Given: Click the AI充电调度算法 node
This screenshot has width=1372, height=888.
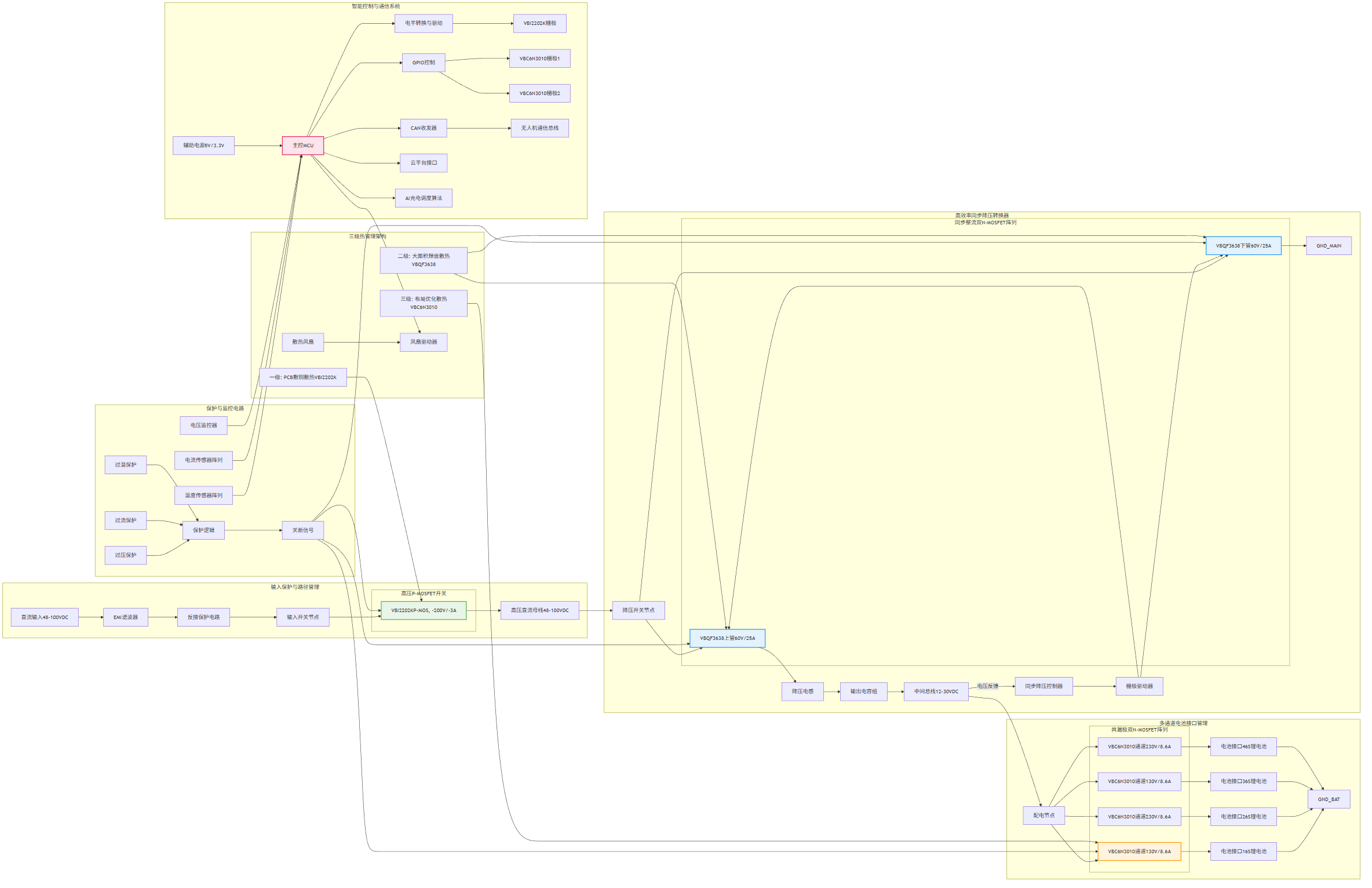Looking at the screenshot, I should click(424, 198).
